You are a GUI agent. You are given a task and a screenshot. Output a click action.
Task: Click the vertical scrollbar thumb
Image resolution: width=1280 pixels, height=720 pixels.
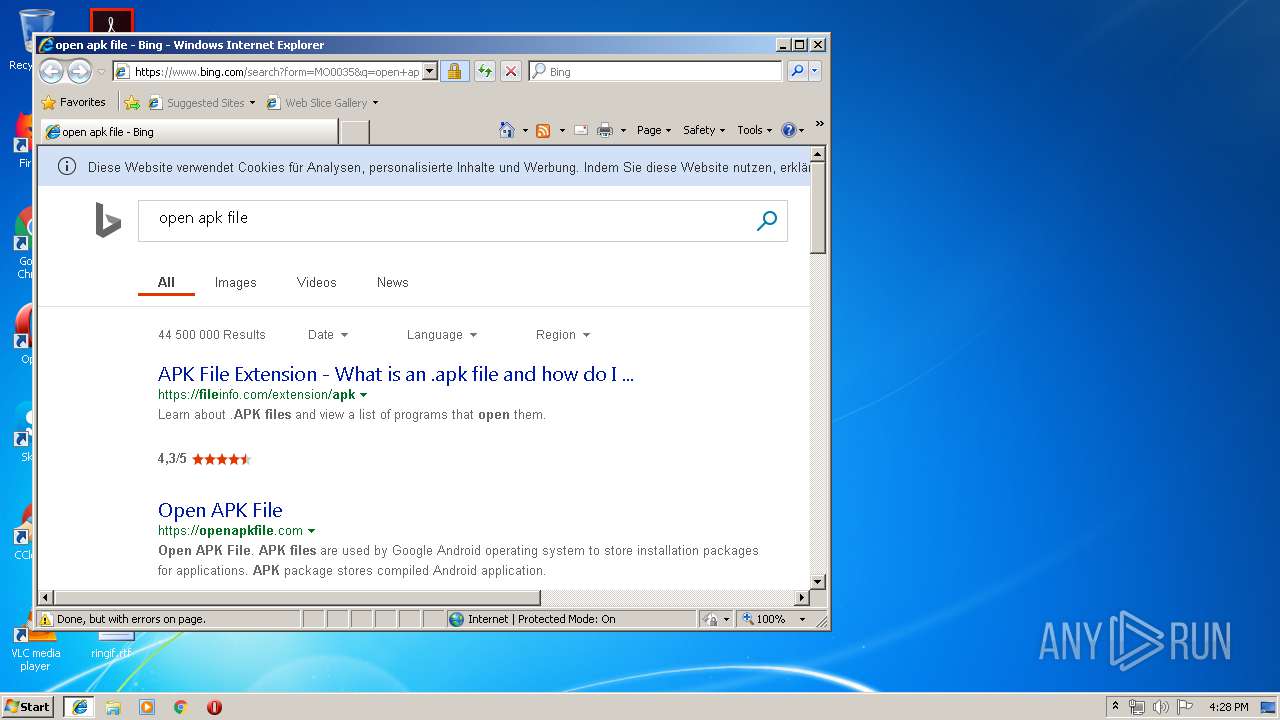[x=818, y=208]
